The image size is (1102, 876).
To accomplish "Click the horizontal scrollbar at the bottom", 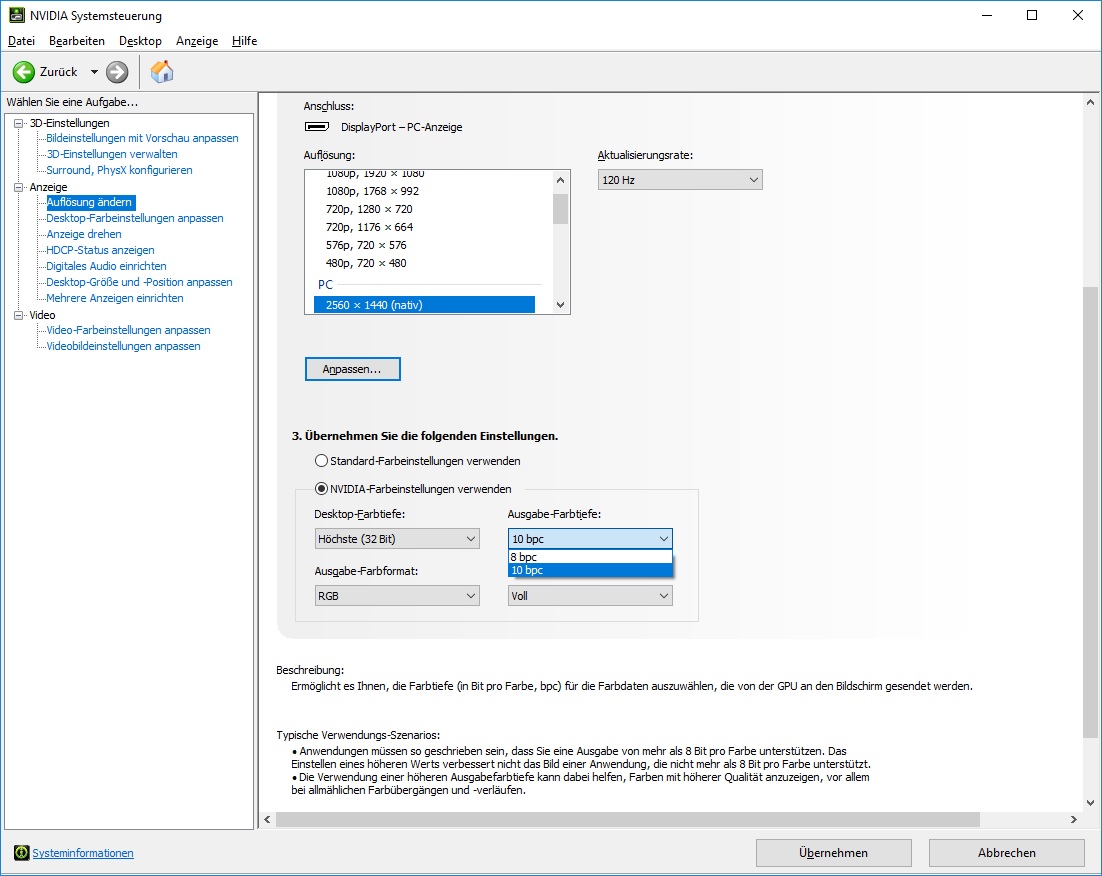I will (x=628, y=819).
